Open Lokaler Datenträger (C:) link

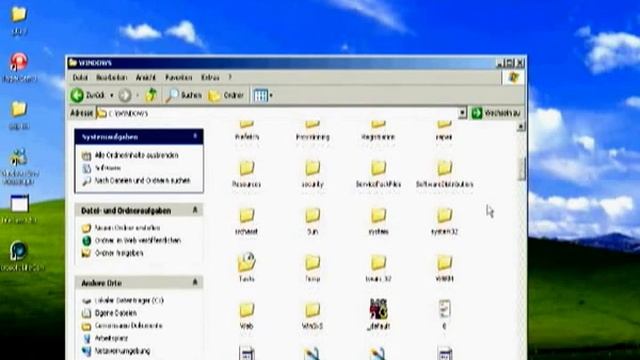click(x=129, y=300)
